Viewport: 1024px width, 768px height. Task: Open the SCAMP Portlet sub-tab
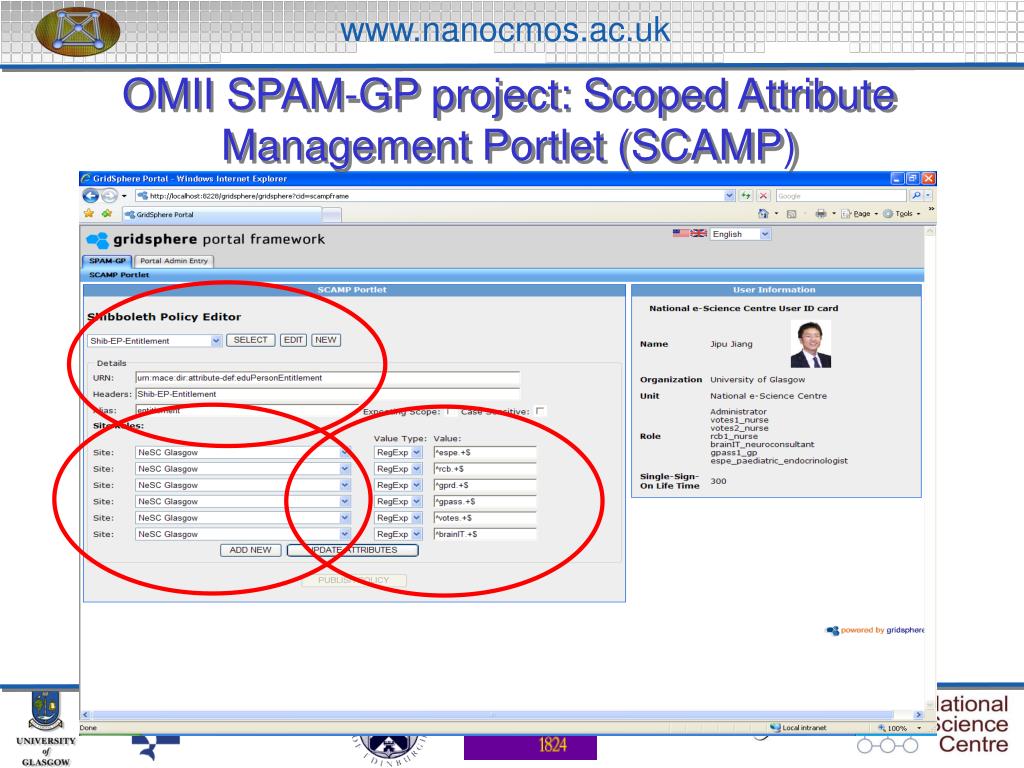point(119,275)
